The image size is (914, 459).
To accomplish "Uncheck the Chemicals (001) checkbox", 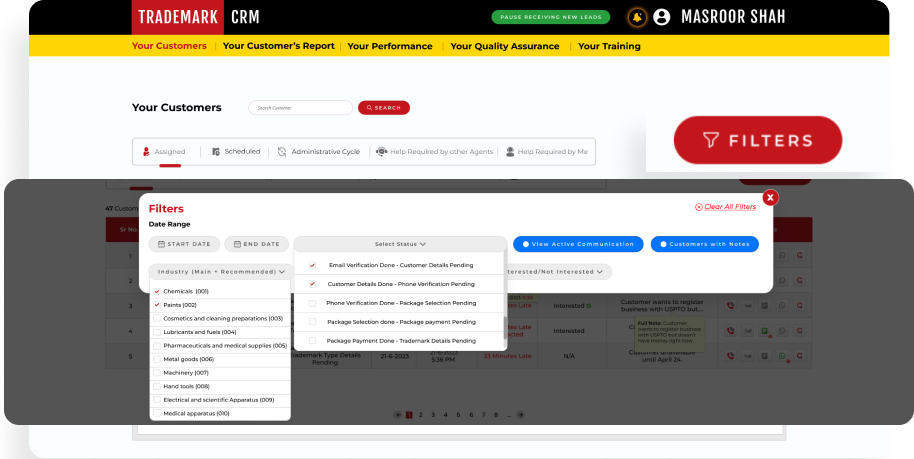I will click(157, 291).
